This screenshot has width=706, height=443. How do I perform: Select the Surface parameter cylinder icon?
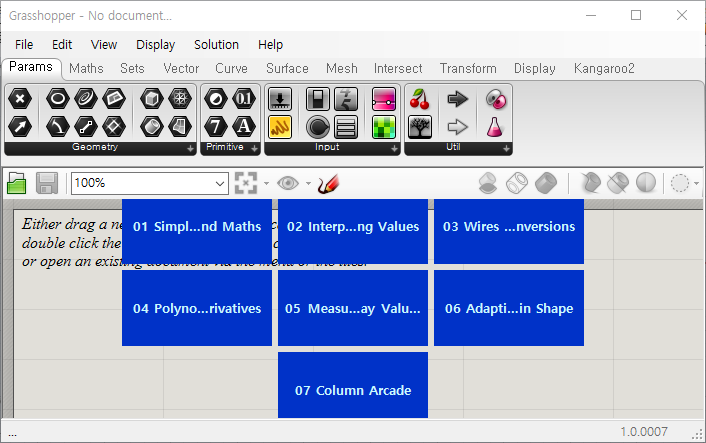pos(152,127)
